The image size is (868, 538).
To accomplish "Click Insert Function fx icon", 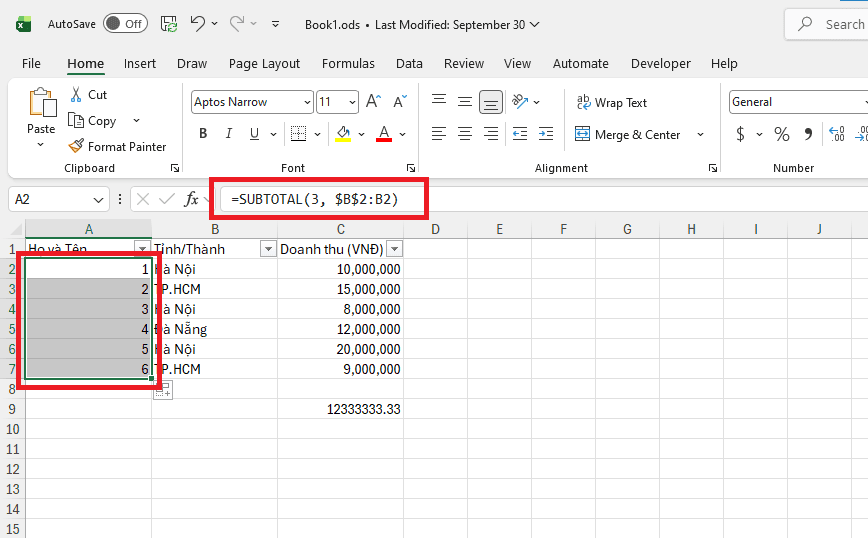I will [191, 199].
